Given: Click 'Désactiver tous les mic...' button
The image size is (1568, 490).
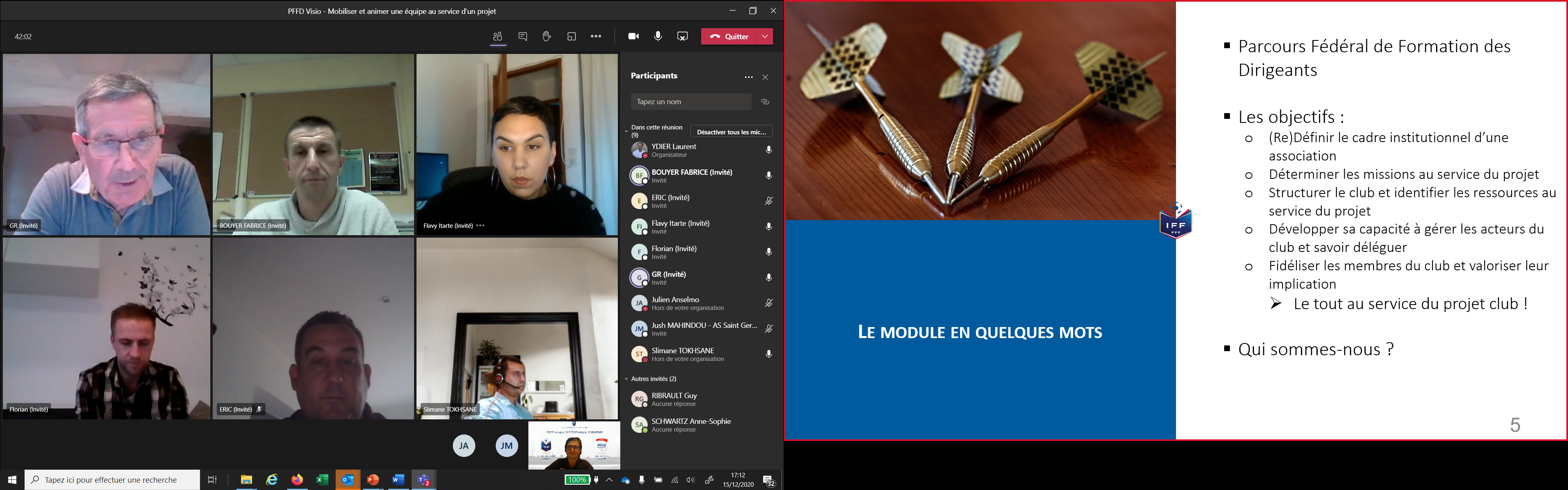Looking at the screenshot, I should click(731, 131).
